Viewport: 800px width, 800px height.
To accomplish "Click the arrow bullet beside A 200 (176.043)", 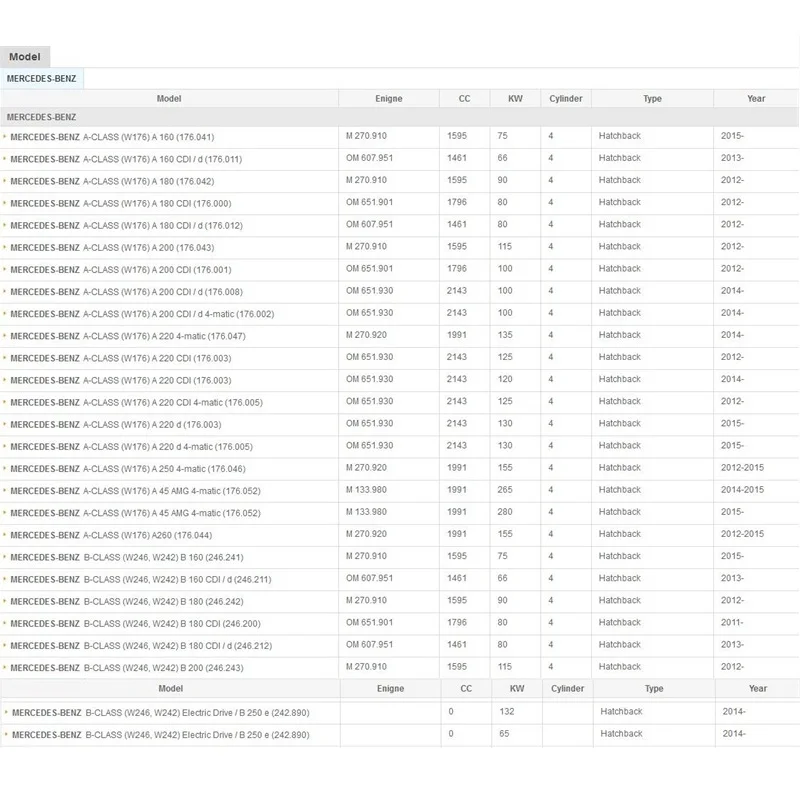I will 5,247.
